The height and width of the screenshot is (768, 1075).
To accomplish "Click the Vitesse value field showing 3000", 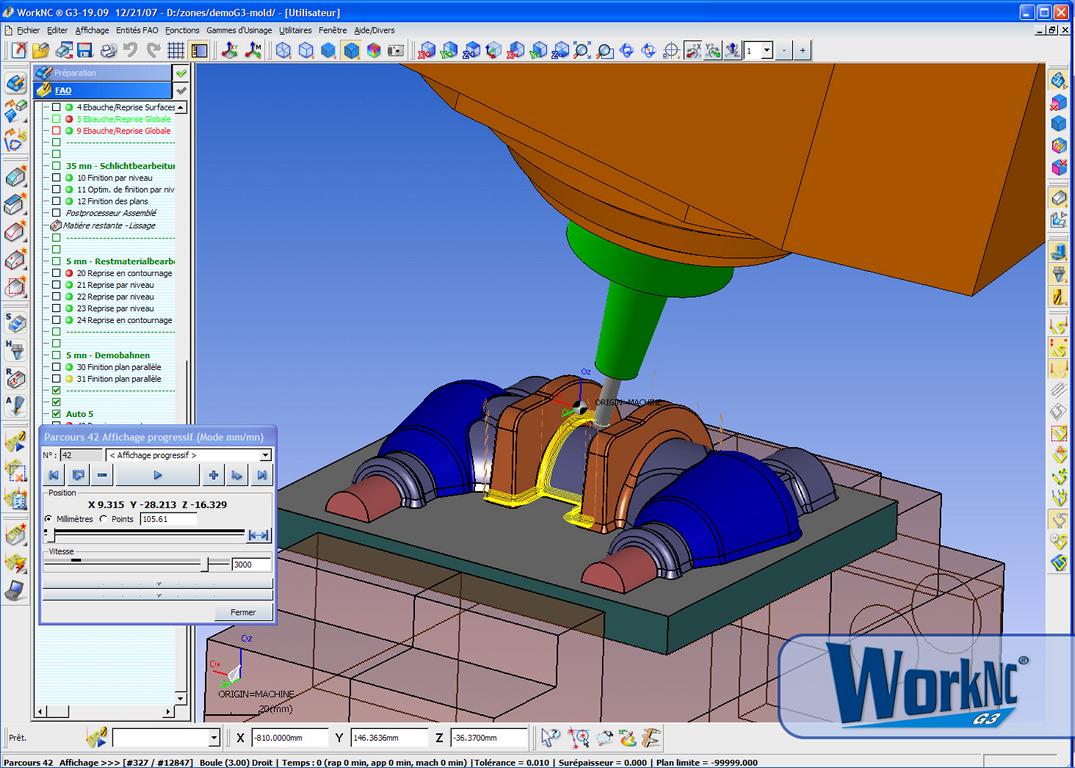I will (x=252, y=565).
